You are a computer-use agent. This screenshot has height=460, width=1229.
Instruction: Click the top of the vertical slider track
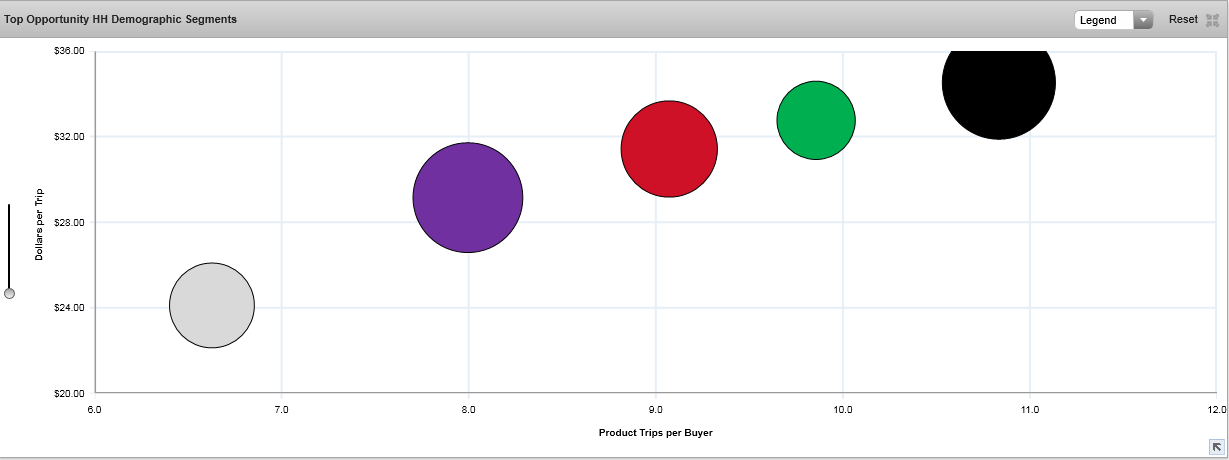(9, 208)
